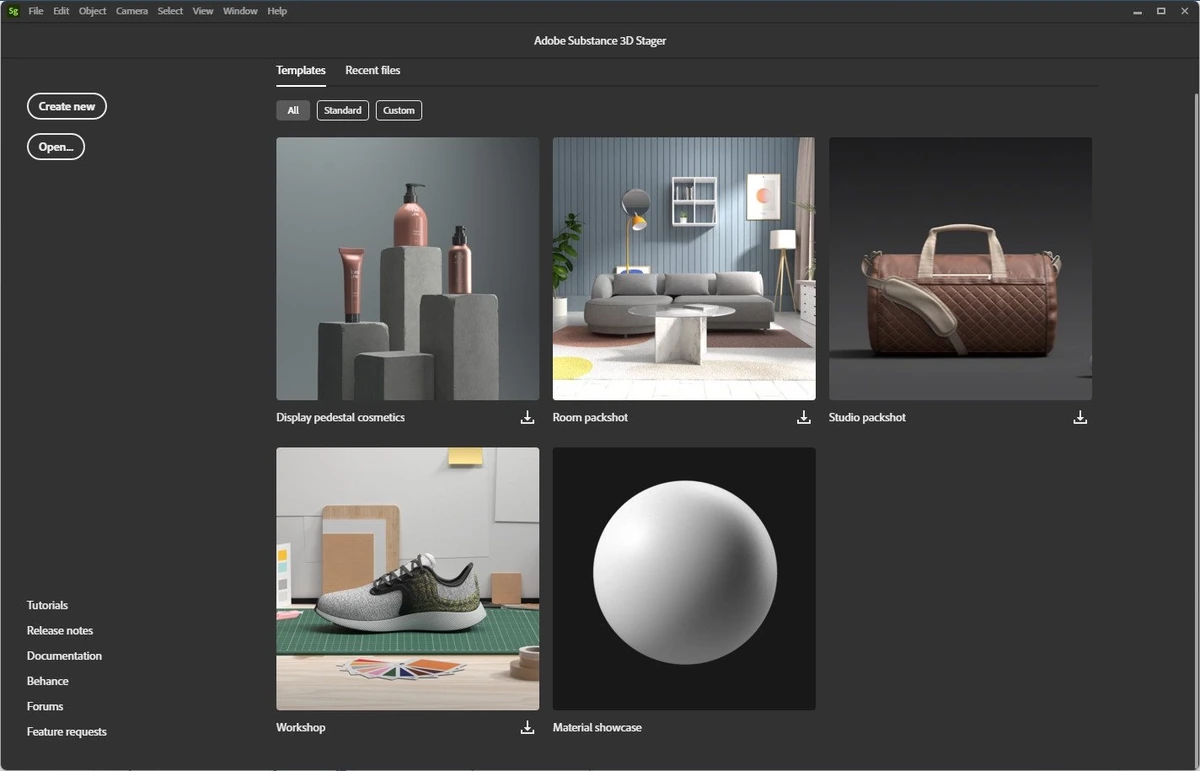Select the Studio packshot bag thumbnail
Screen dimensions: 1200x771
tap(960, 269)
